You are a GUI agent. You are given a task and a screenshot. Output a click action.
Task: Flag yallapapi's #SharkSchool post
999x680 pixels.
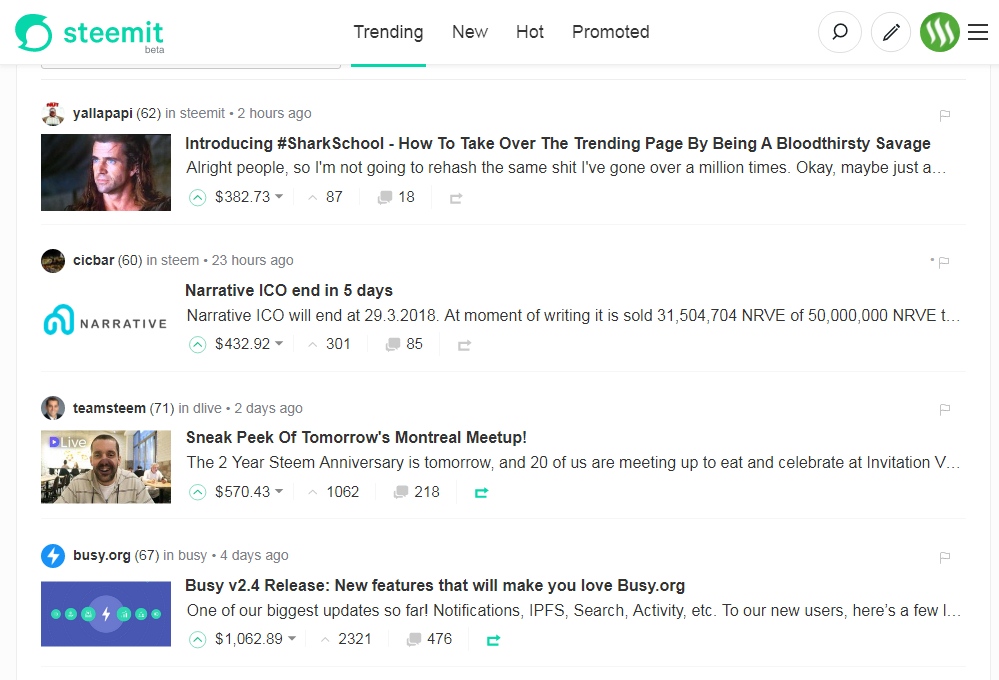[x=944, y=115]
